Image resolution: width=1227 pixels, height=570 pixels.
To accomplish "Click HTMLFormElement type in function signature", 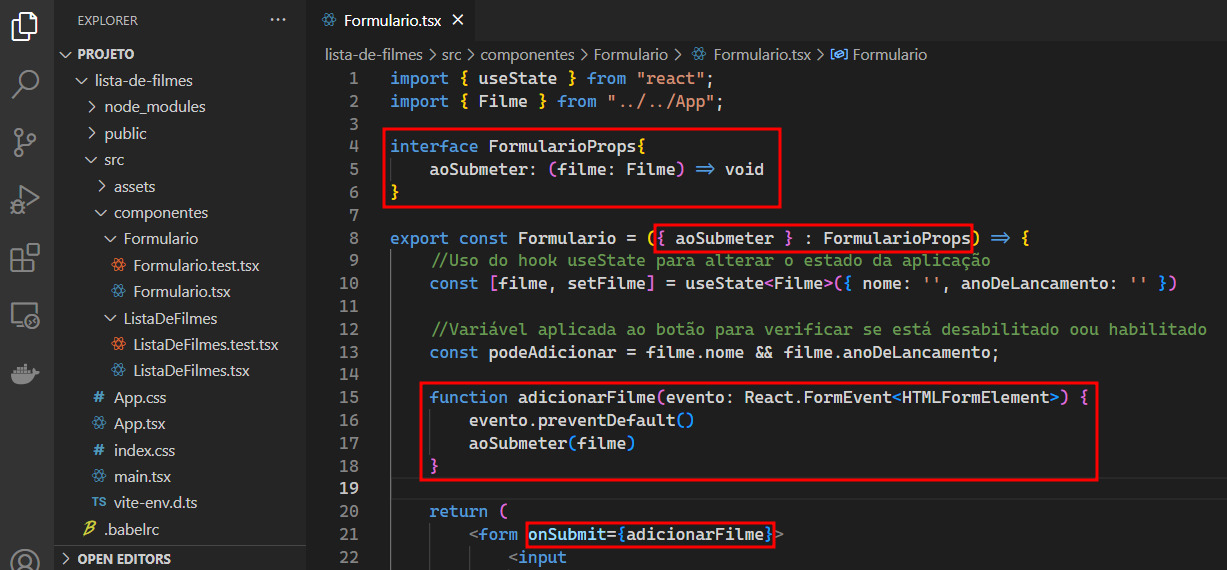I will pos(974,397).
